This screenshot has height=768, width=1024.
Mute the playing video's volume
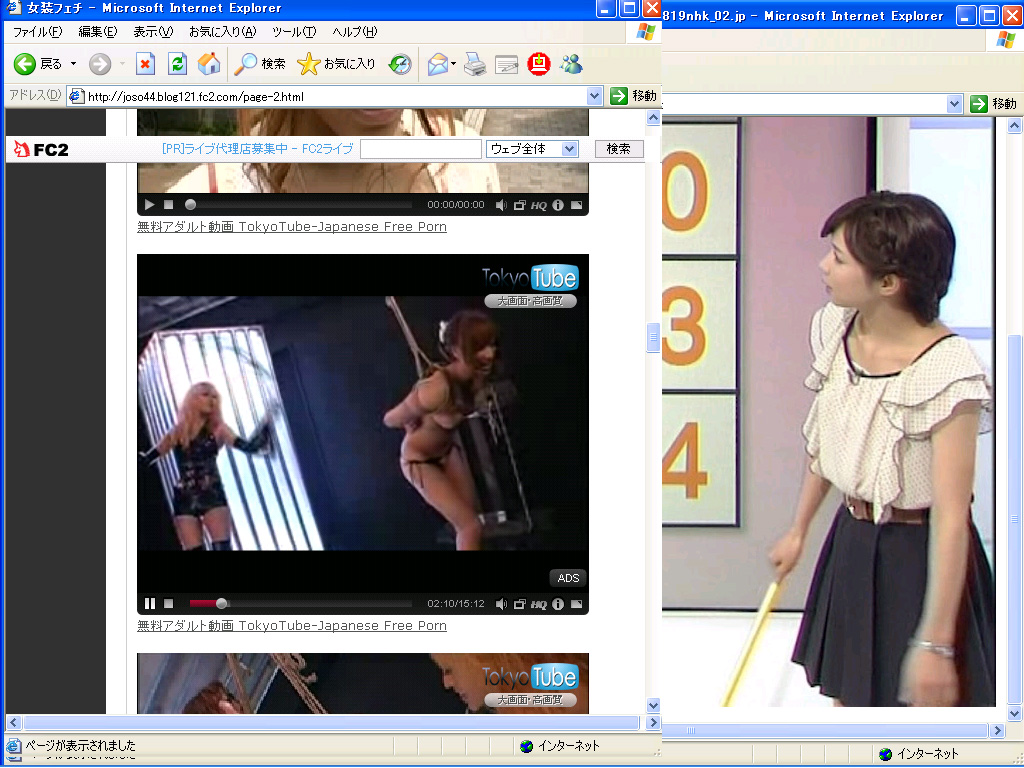[501, 603]
